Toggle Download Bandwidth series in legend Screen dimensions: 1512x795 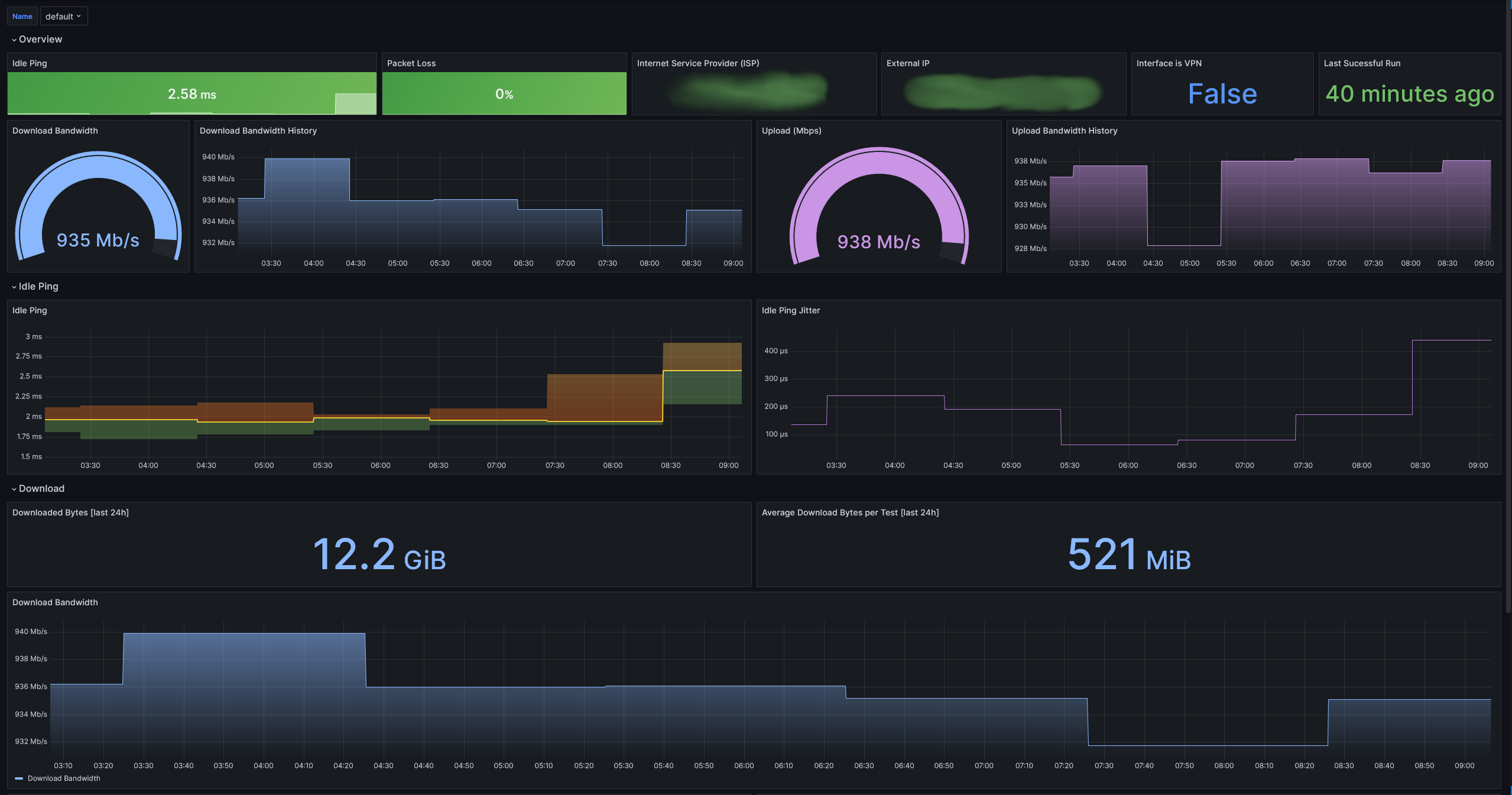(64, 778)
